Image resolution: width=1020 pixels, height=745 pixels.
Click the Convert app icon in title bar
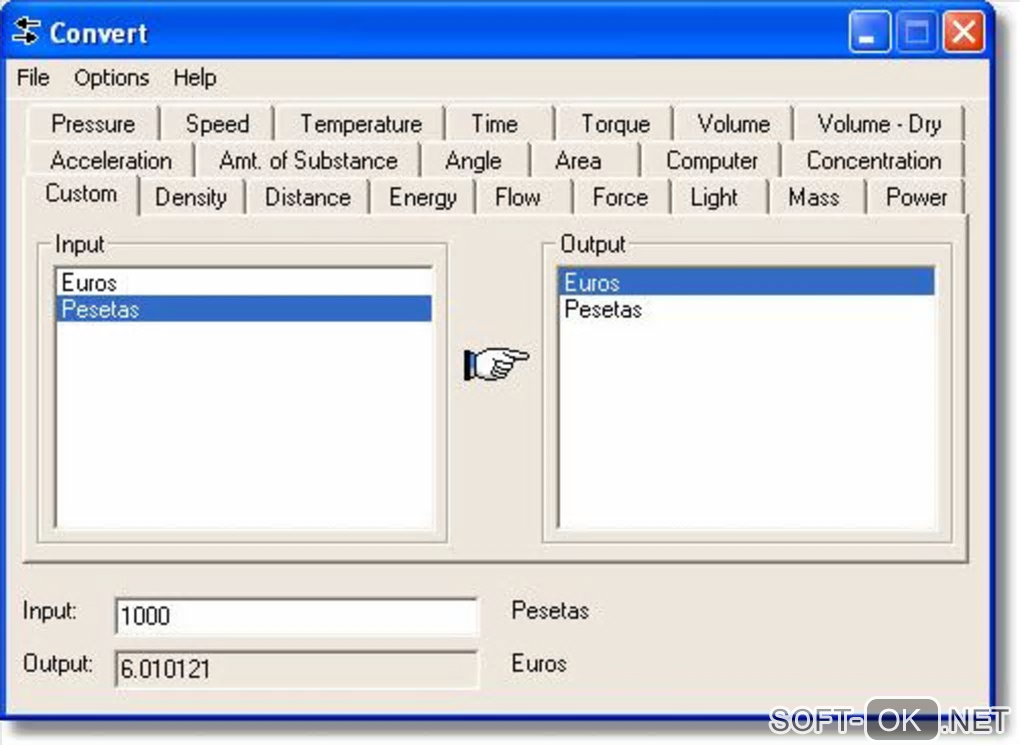[x=27, y=31]
